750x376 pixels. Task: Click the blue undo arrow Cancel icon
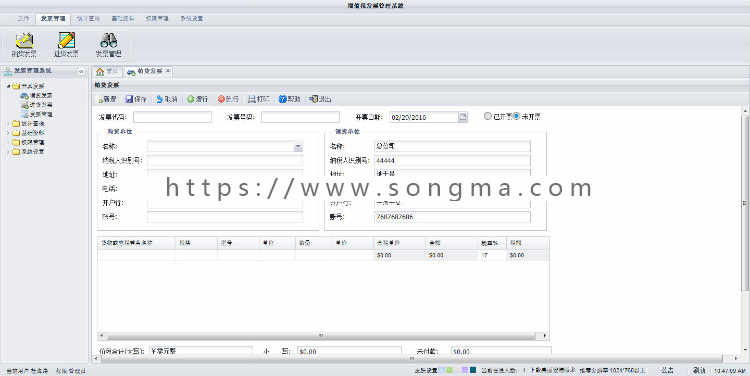tap(159, 99)
